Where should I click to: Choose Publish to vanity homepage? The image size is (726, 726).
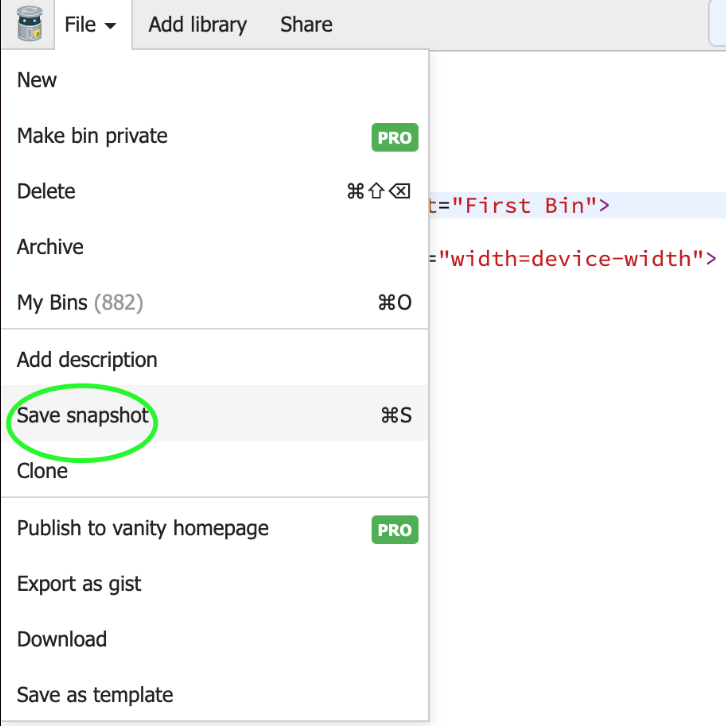(215, 528)
